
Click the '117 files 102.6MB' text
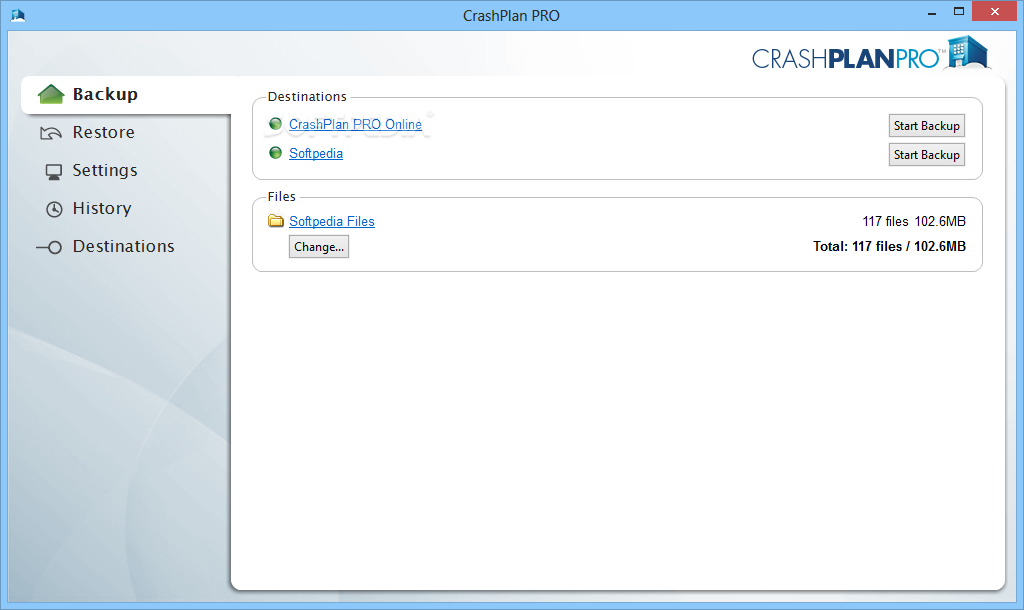tap(914, 221)
